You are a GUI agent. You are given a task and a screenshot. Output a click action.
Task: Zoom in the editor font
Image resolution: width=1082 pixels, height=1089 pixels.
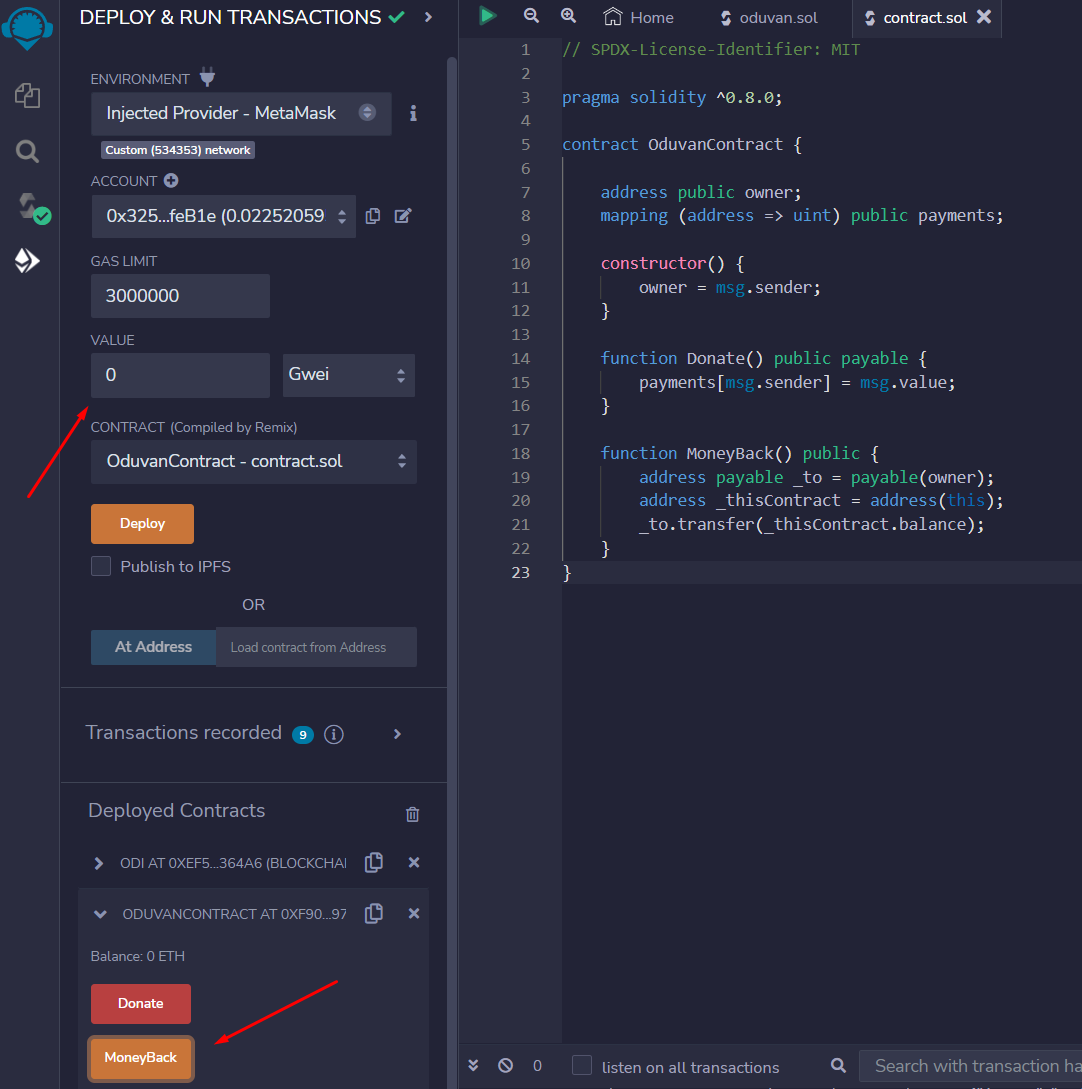pos(569,15)
